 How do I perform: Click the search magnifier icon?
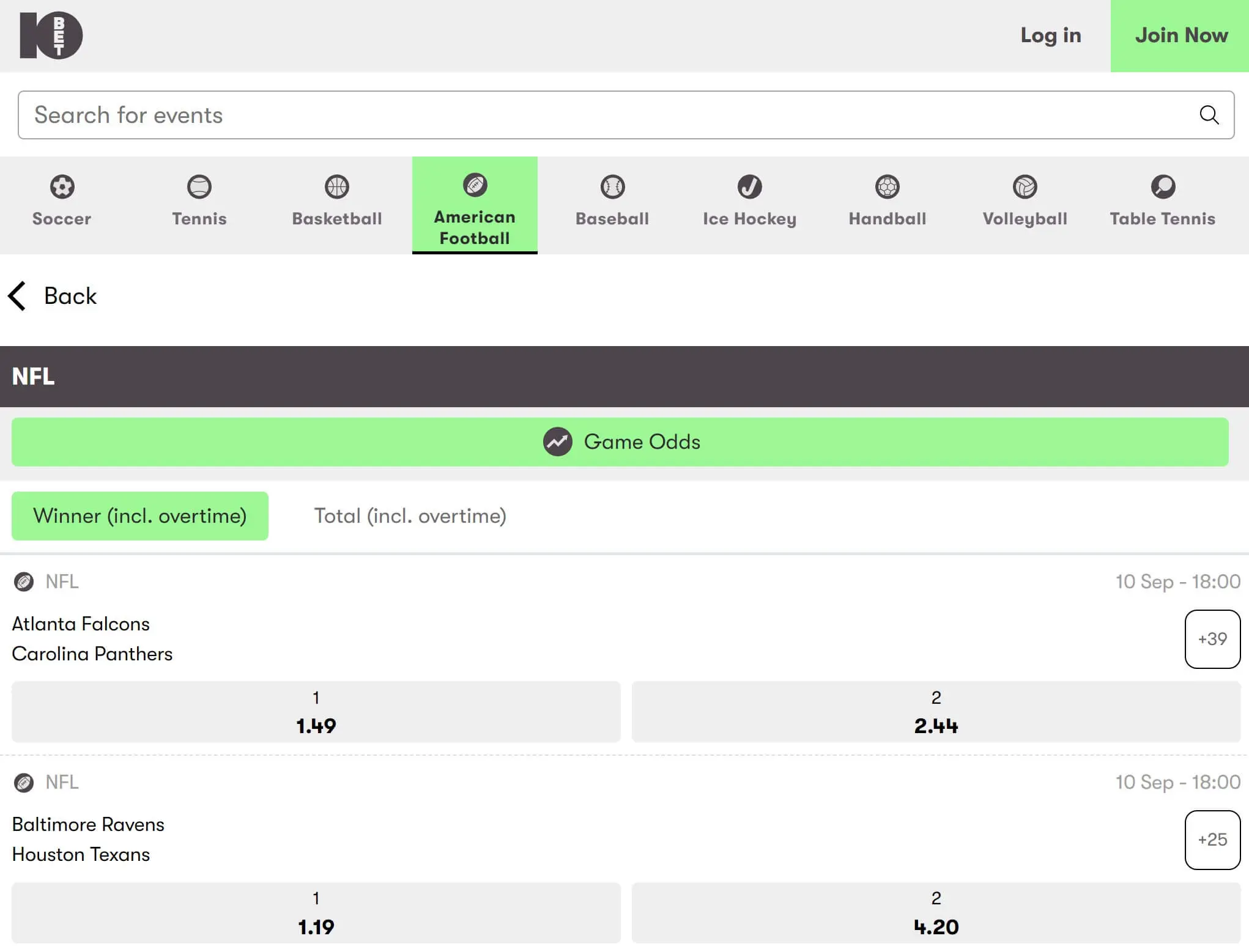[x=1209, y=115]
